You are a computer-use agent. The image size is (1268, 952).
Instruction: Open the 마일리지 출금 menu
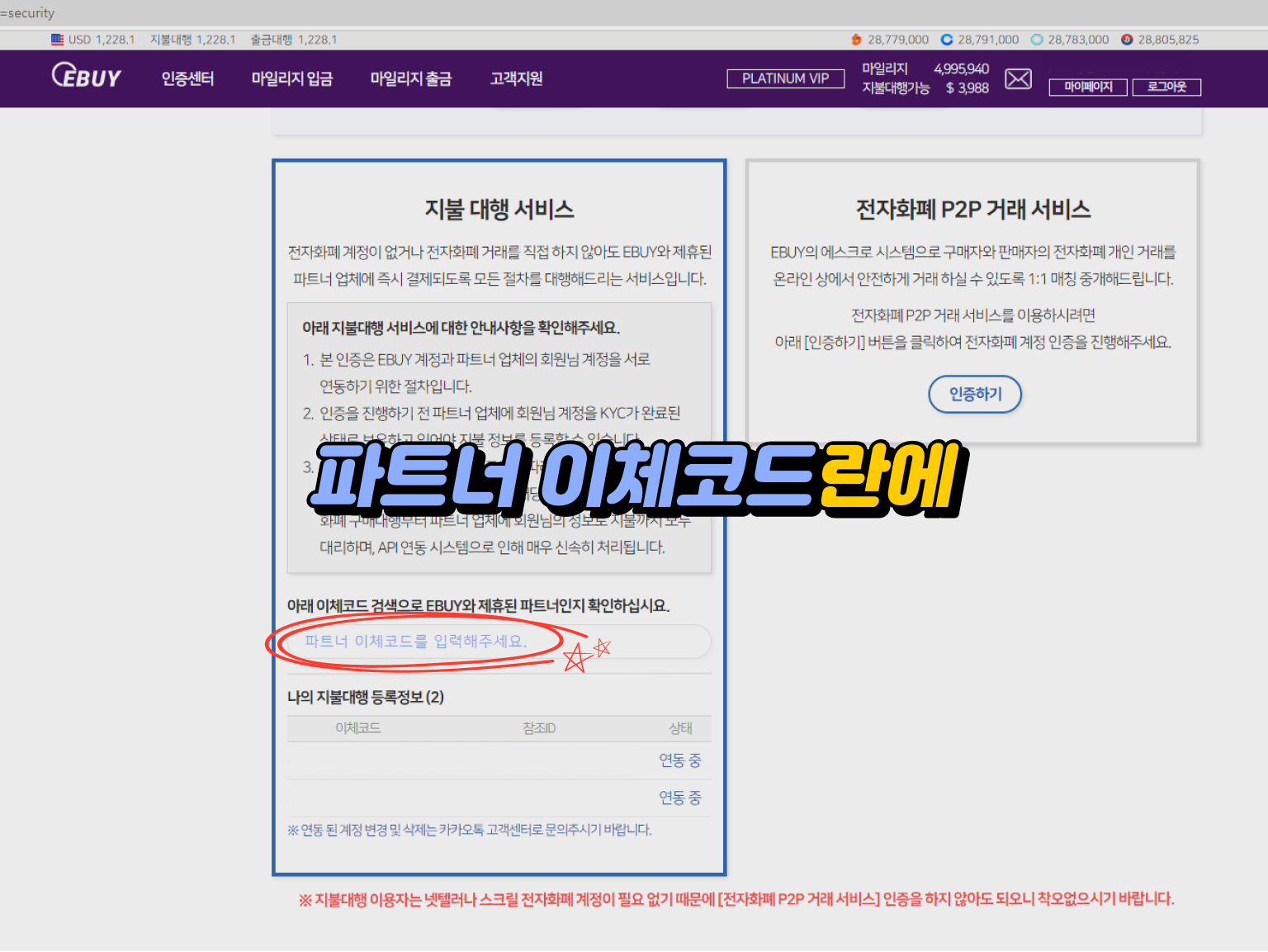point(410,78)
